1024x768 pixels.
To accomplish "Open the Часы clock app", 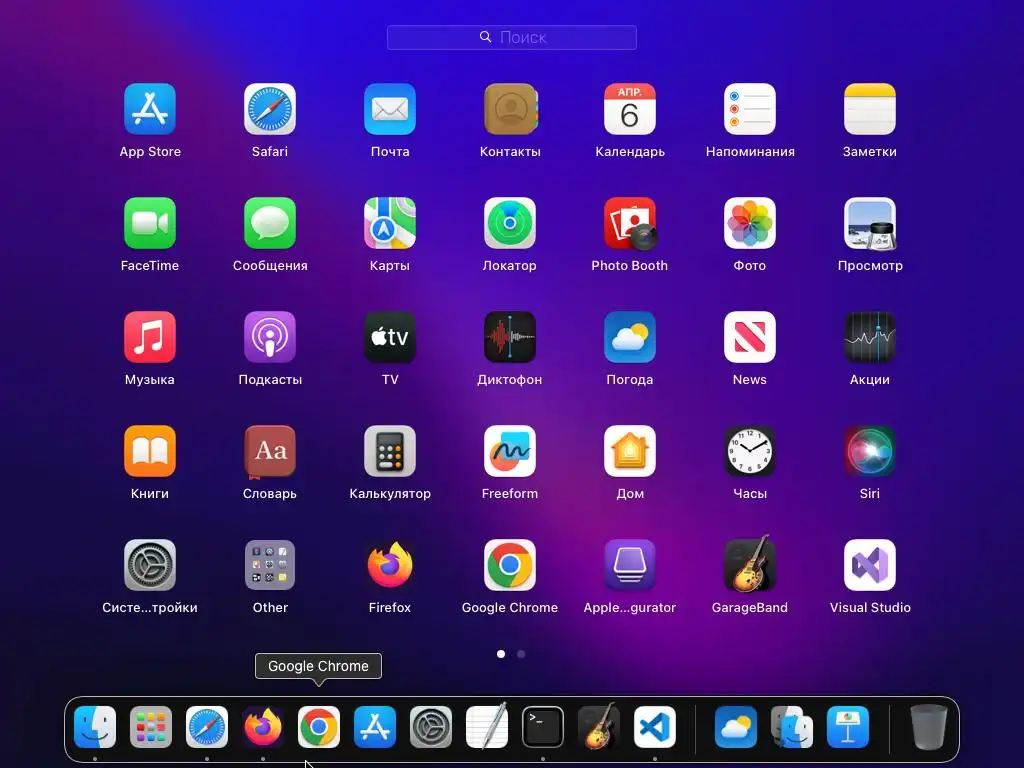I will (750, 451).
